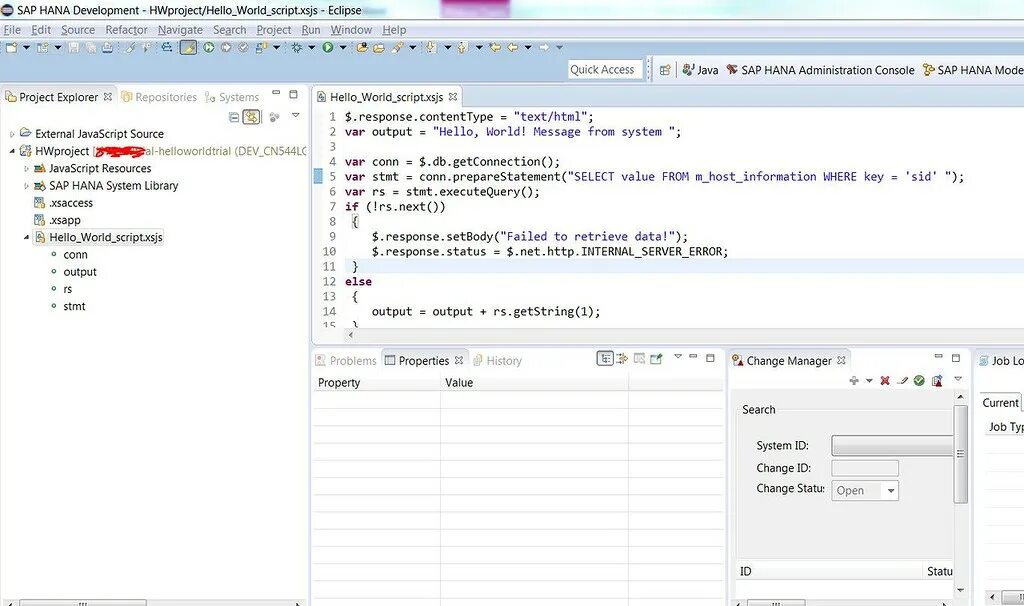Open dropdown arrow beside Create Change plus
Viewport: 1024px width, 606px height.
pyautogui.click(x=869, y=381)
